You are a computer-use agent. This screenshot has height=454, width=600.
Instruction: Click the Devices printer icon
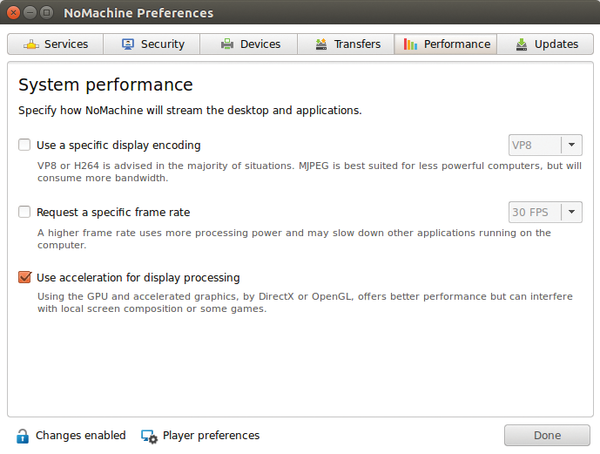click(x=227, y=44)
